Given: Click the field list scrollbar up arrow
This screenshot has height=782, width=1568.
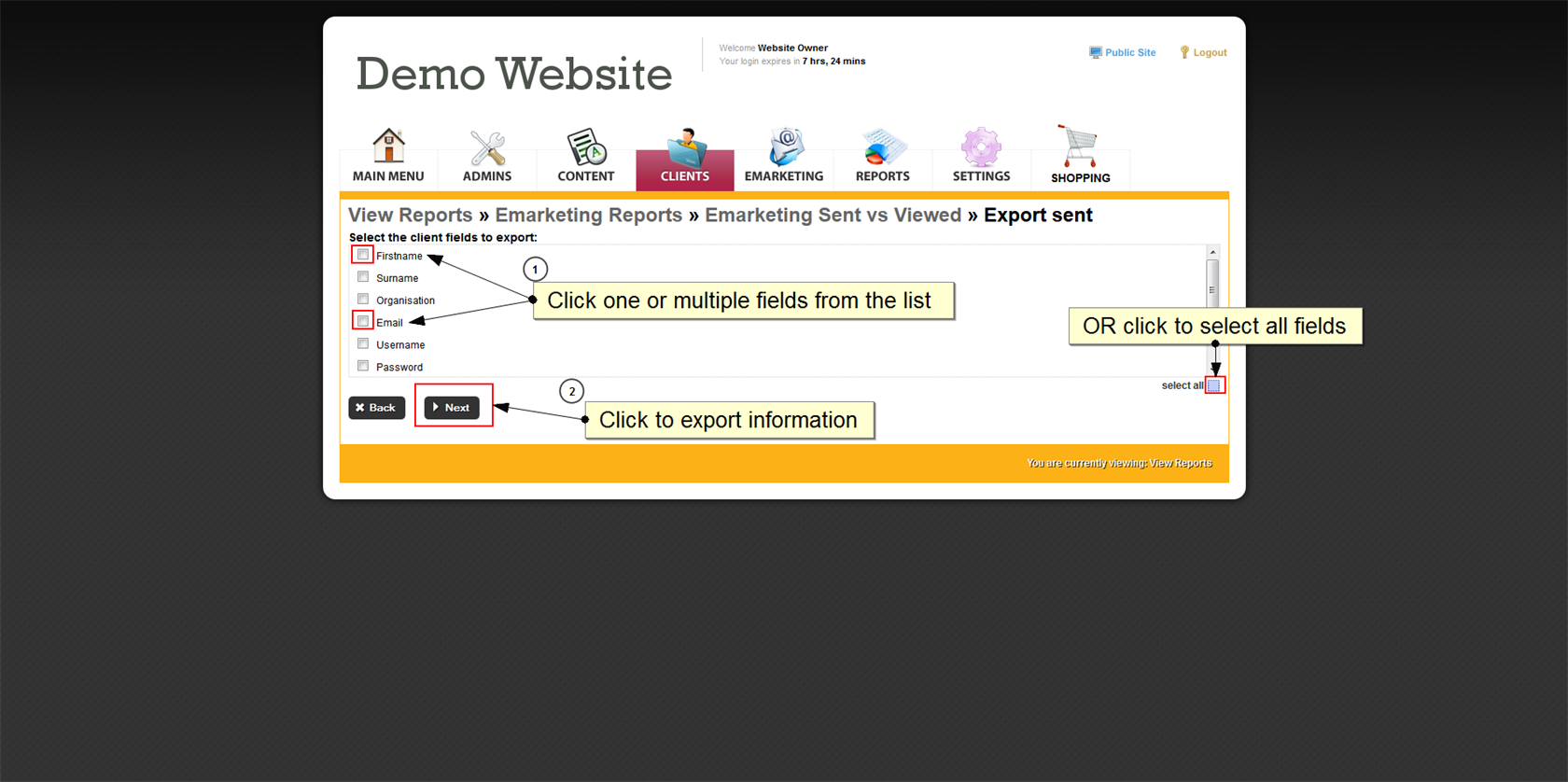Looking at the screenshot, I should point(1212,252).
